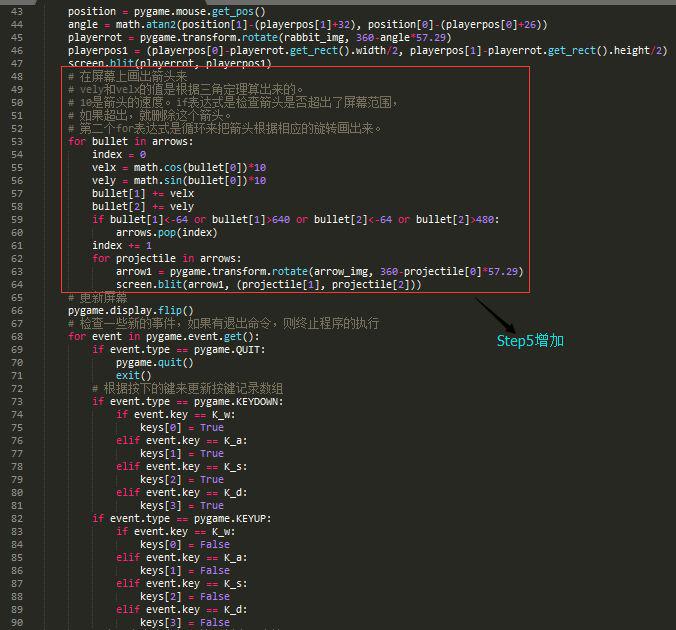Click 'pygame.quit()' on line 70

(x=154, y=362)
